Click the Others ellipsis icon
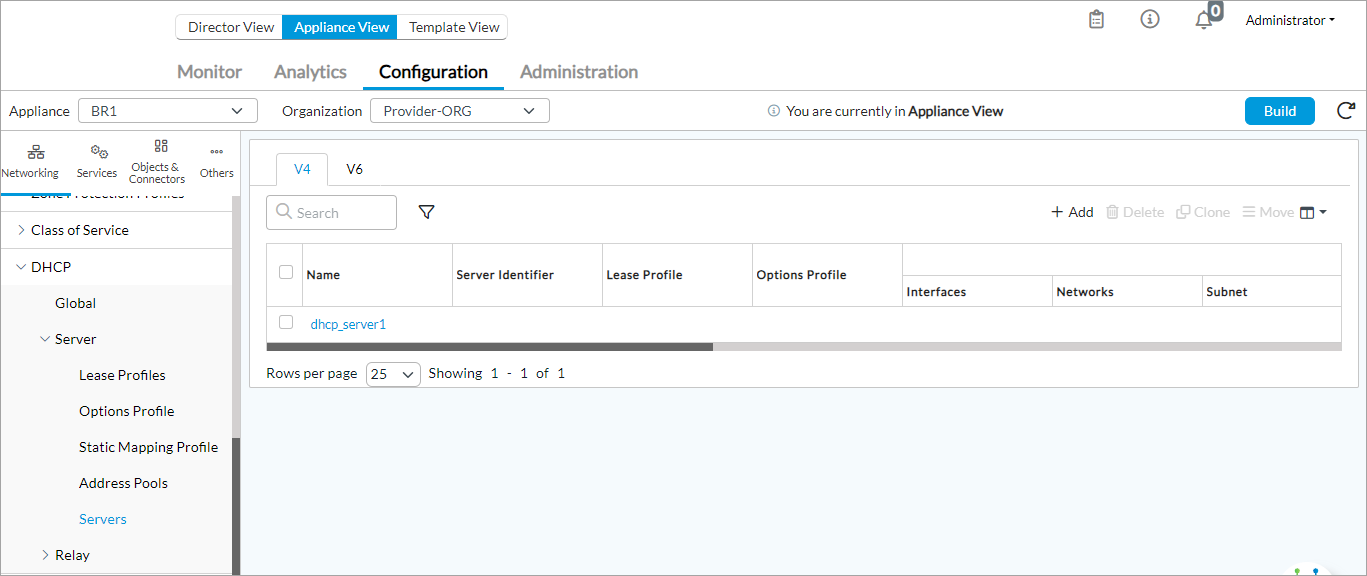The image size is (1367, 576). click(216, 152)
